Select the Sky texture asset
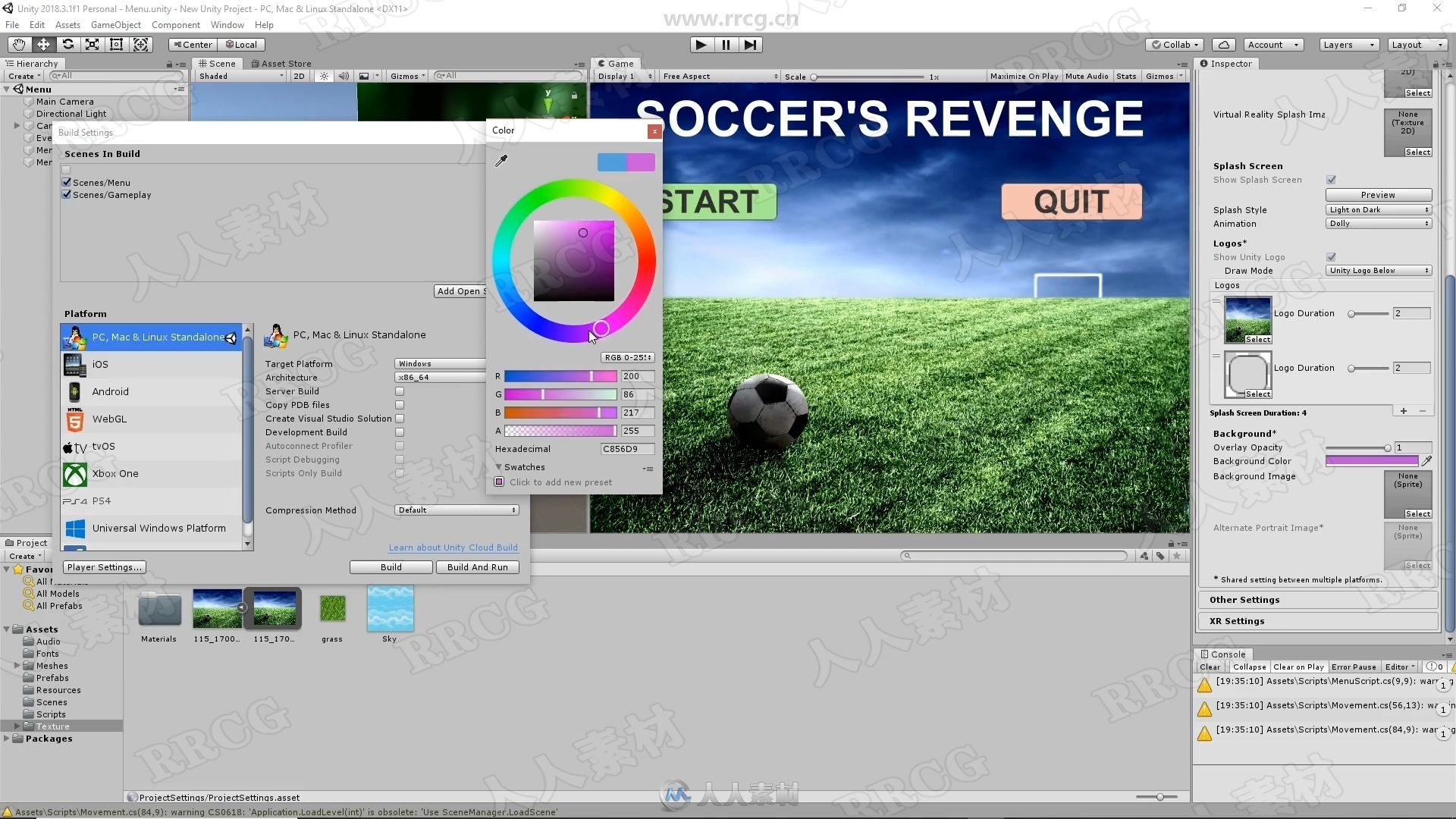 (390, 608)
